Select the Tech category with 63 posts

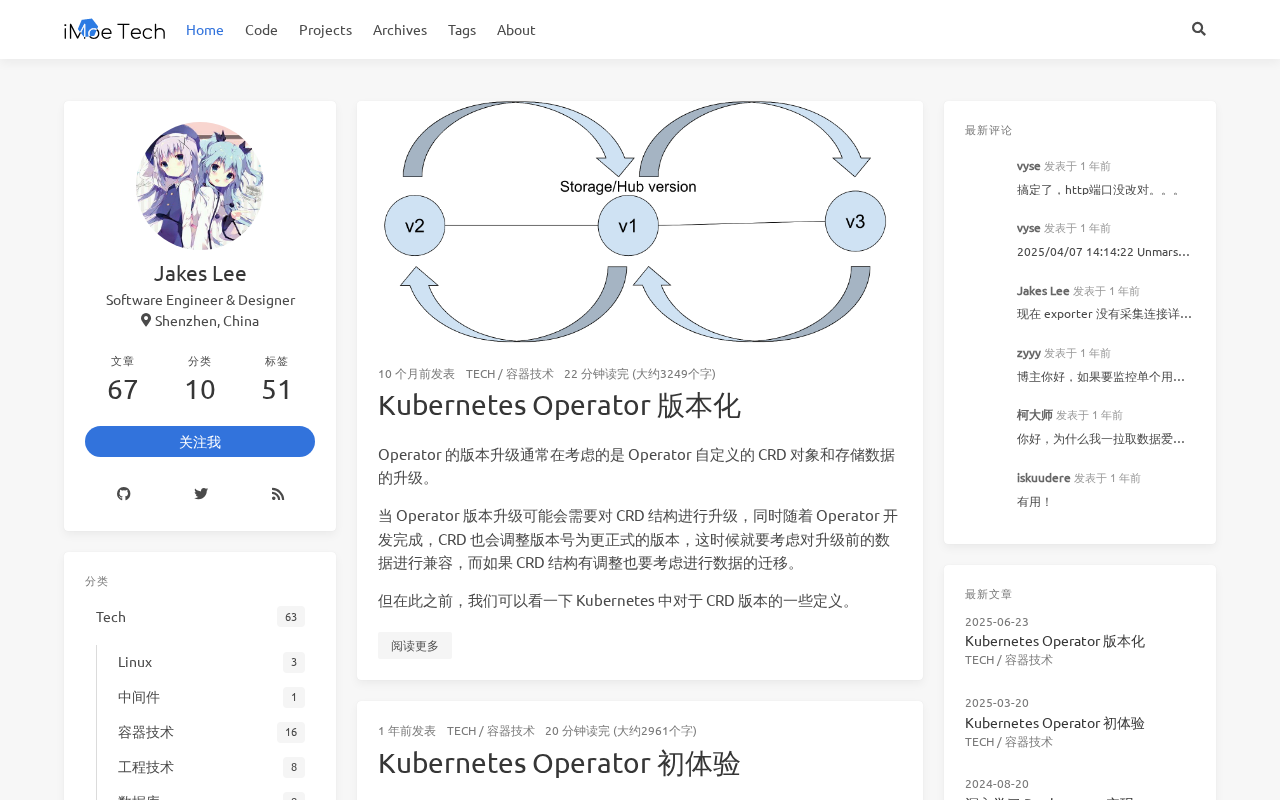[x=200, y=616]
